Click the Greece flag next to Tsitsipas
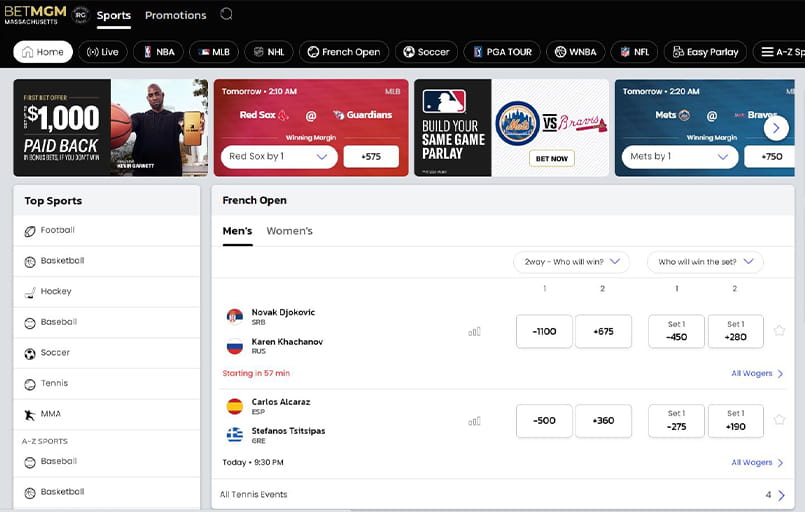This screenshot has height=512, width=805. [x=235, y=435]
